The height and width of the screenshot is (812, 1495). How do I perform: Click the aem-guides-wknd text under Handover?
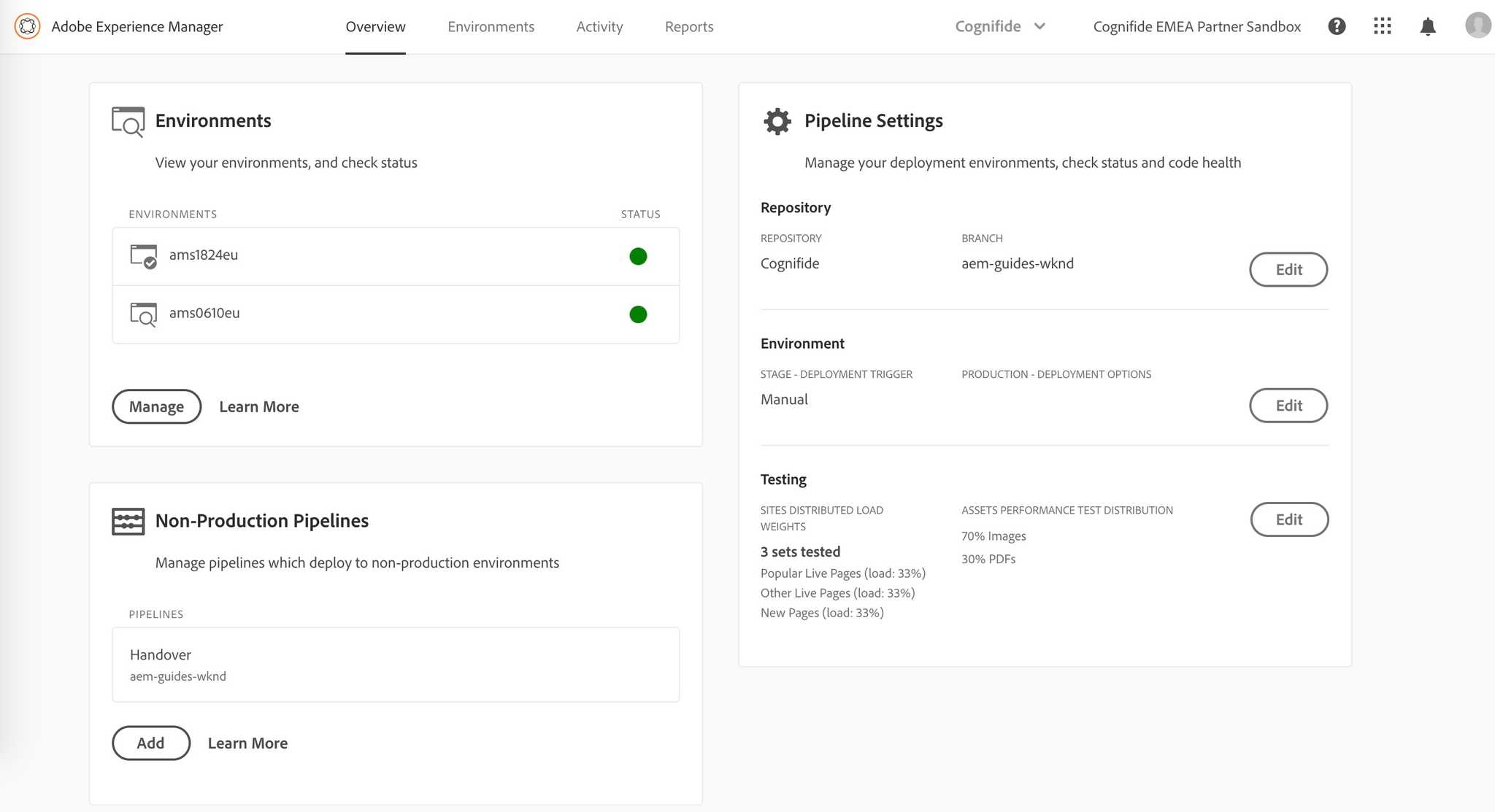pyautogui.click(x=178, y=676)
